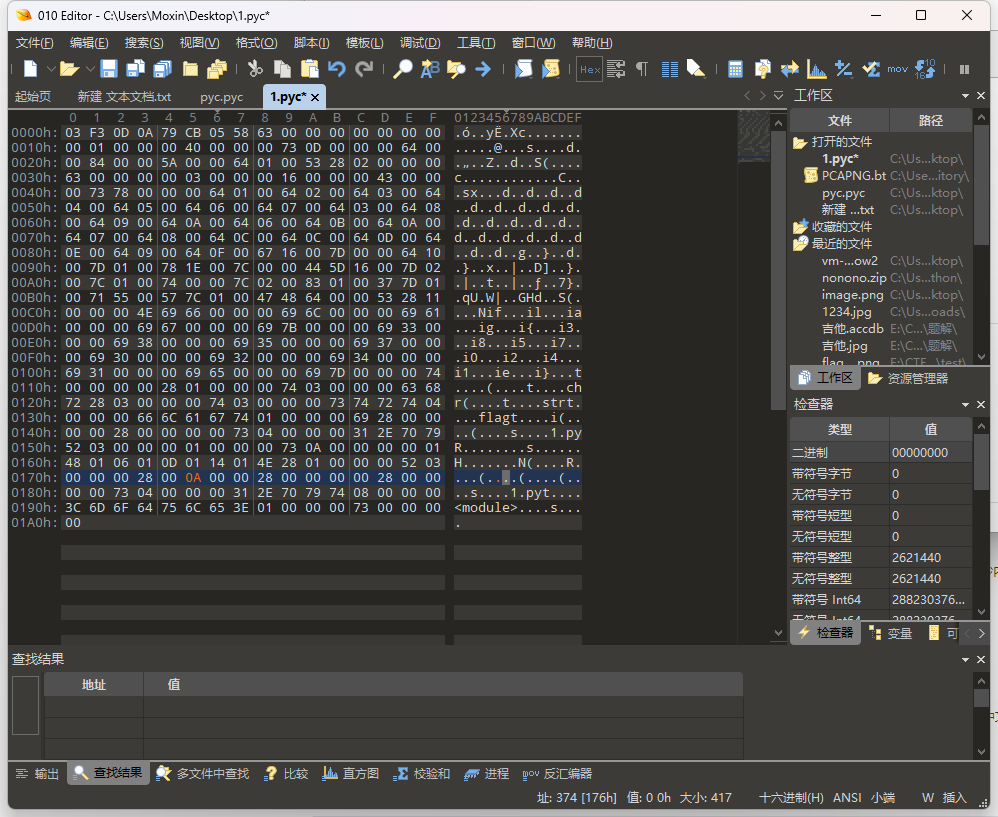Click the Save file icon

[108, 69]
